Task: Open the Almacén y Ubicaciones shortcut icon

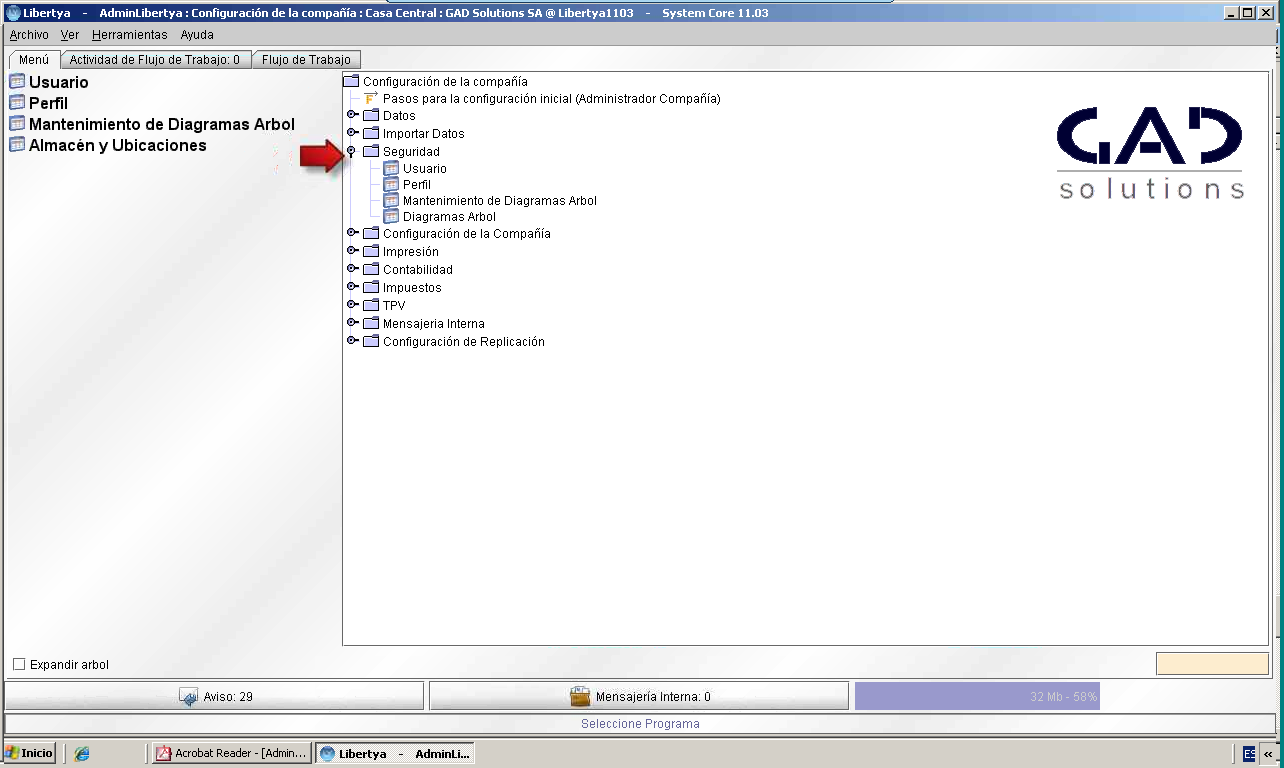Action: [x=16, y=144]
